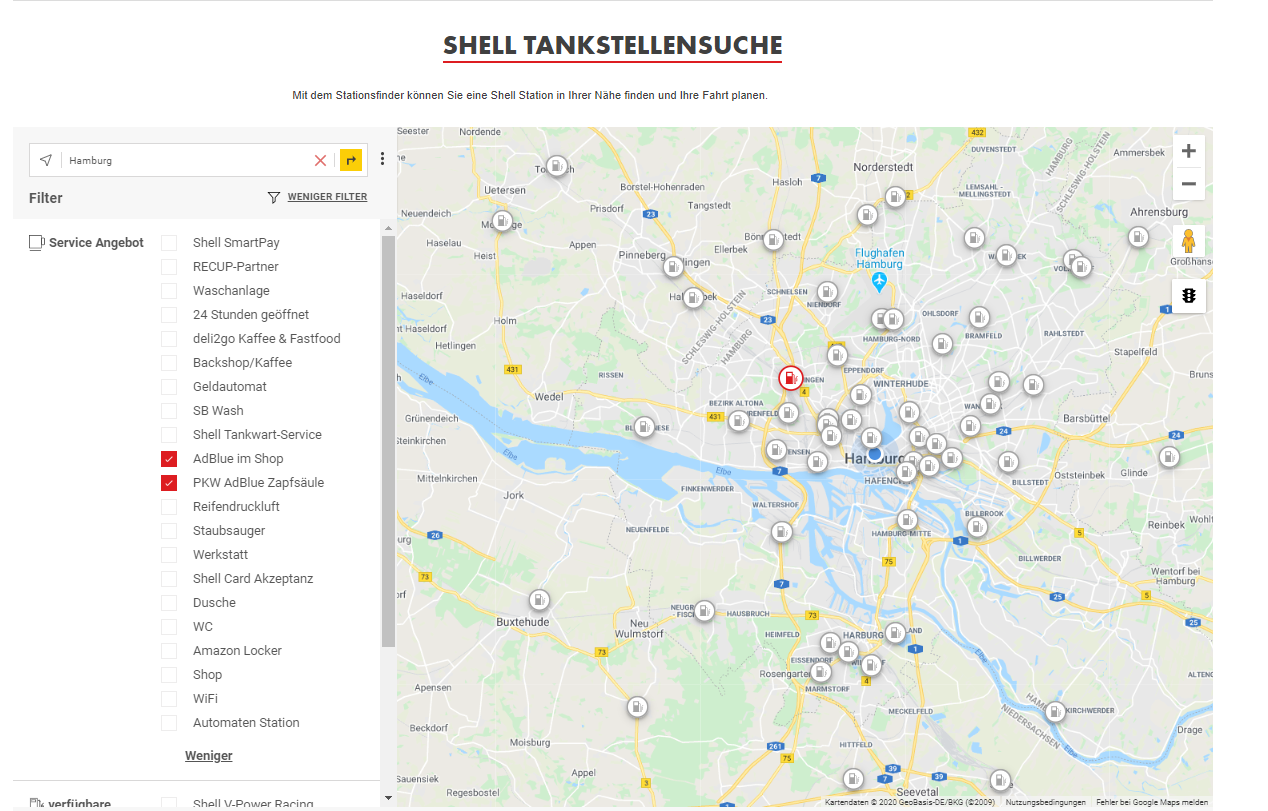The height and width of the screenshot is (811, 1268).
Task: Zoom in on the map
Action: (x=1188, y=151)
